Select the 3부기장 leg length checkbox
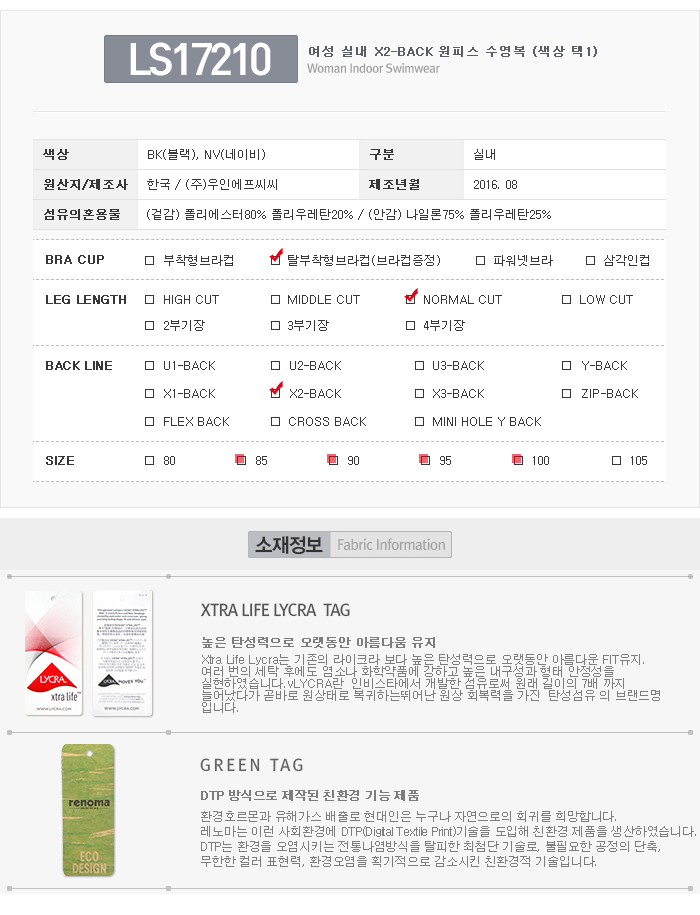This screenshot has width=700, height=915. [x=275, y=326]
